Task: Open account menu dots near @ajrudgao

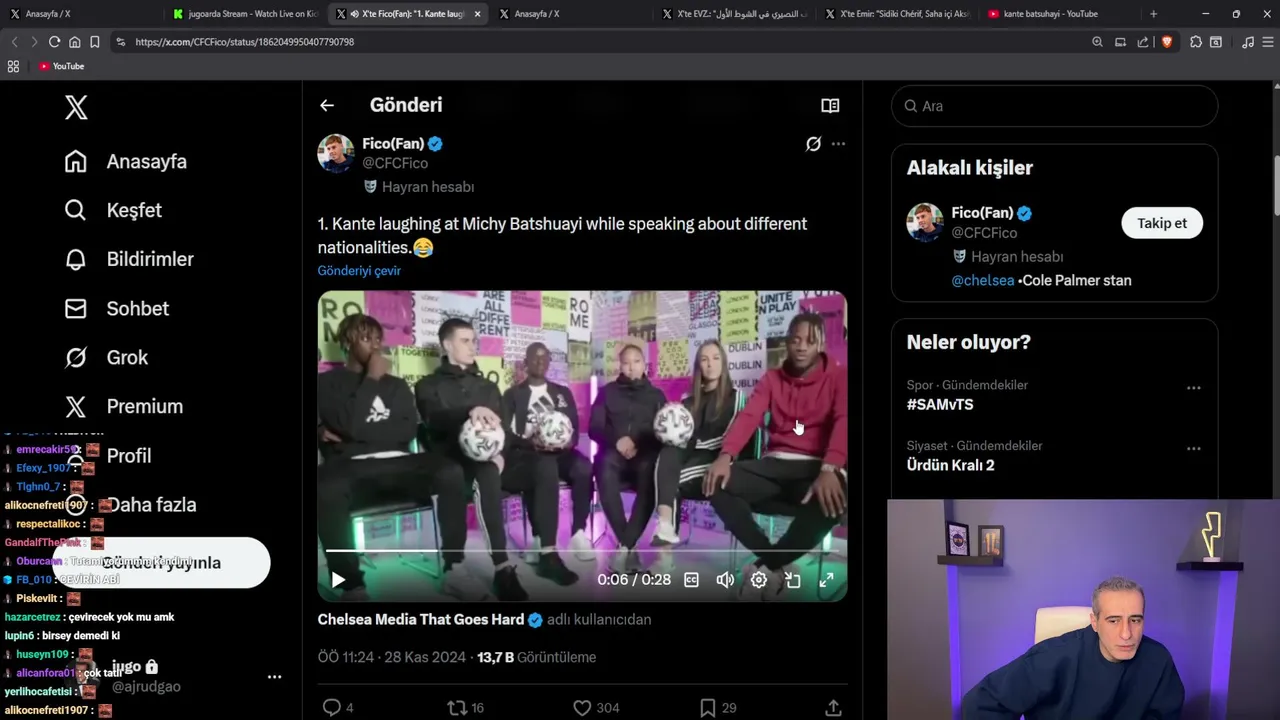Action: (x=274, y=677)
